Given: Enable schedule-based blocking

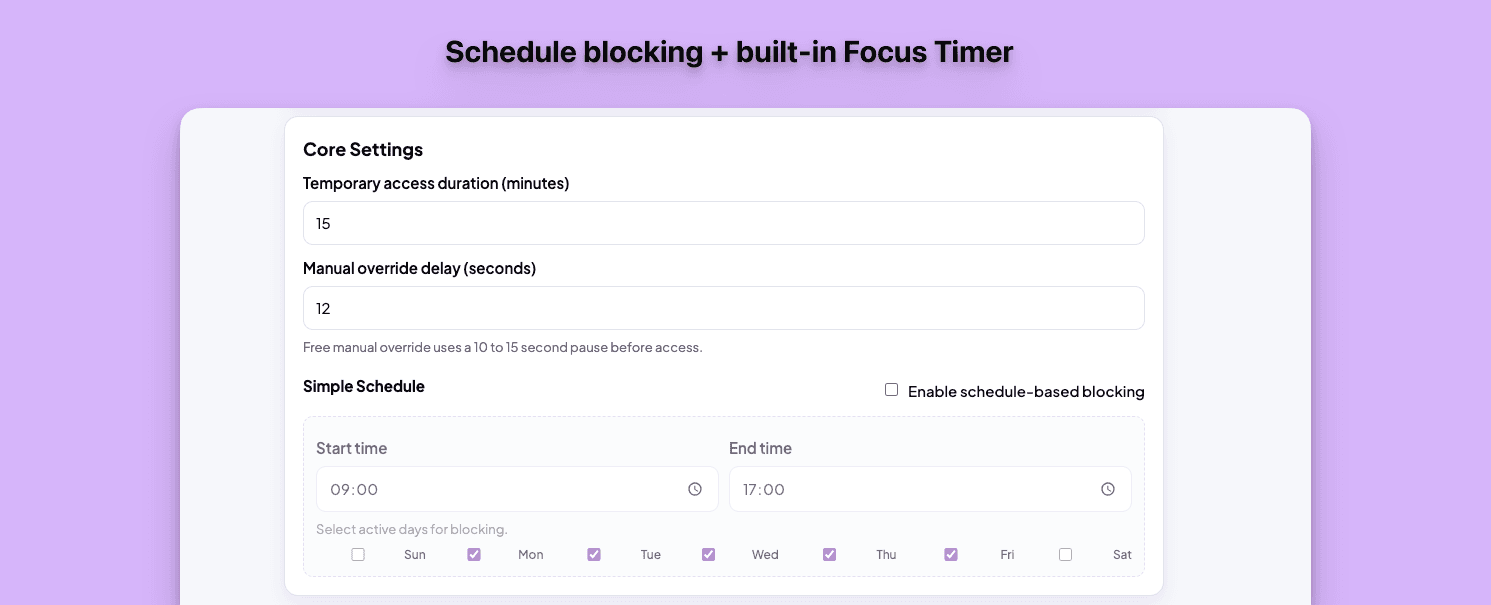Looking at the screenshot, I should (891, 389).
